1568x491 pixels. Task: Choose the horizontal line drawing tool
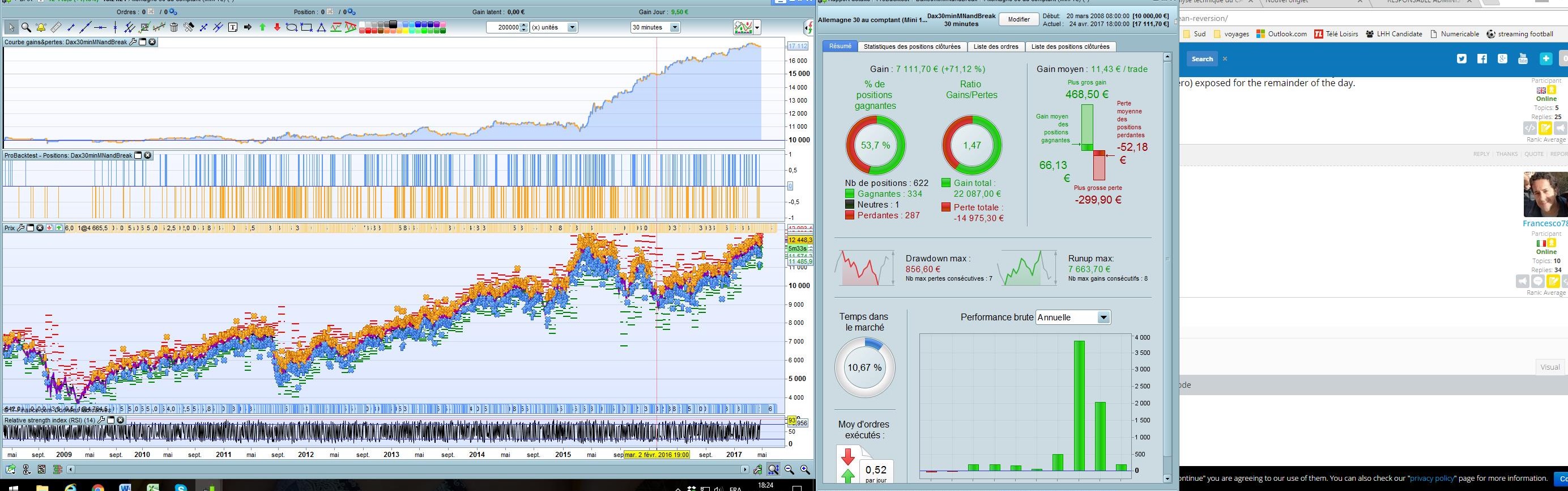[100, 27]
